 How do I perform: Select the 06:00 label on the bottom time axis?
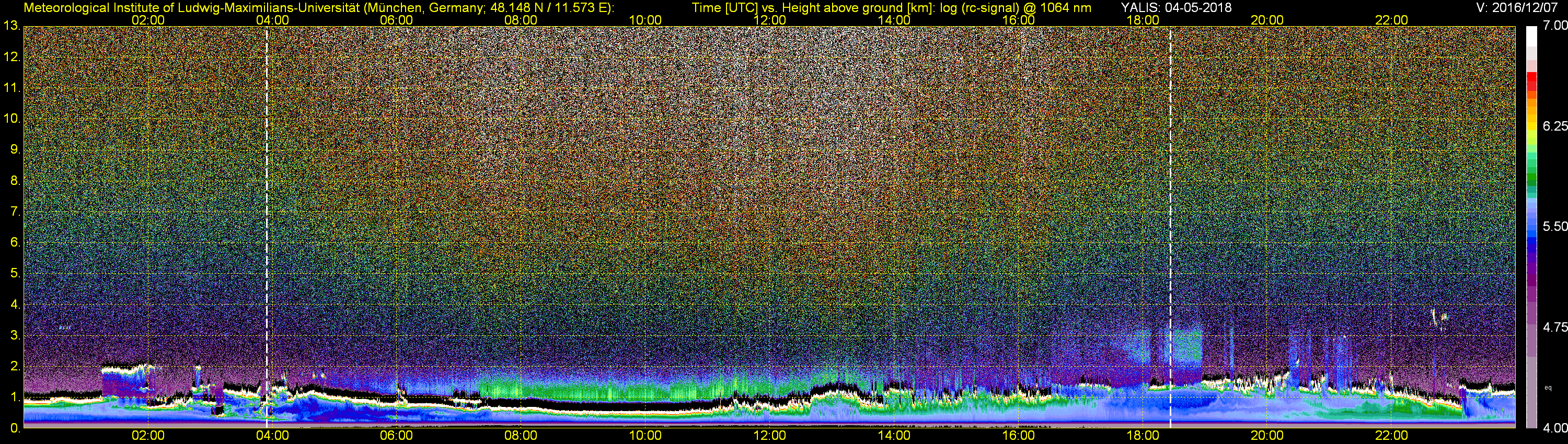click(396, 436)
